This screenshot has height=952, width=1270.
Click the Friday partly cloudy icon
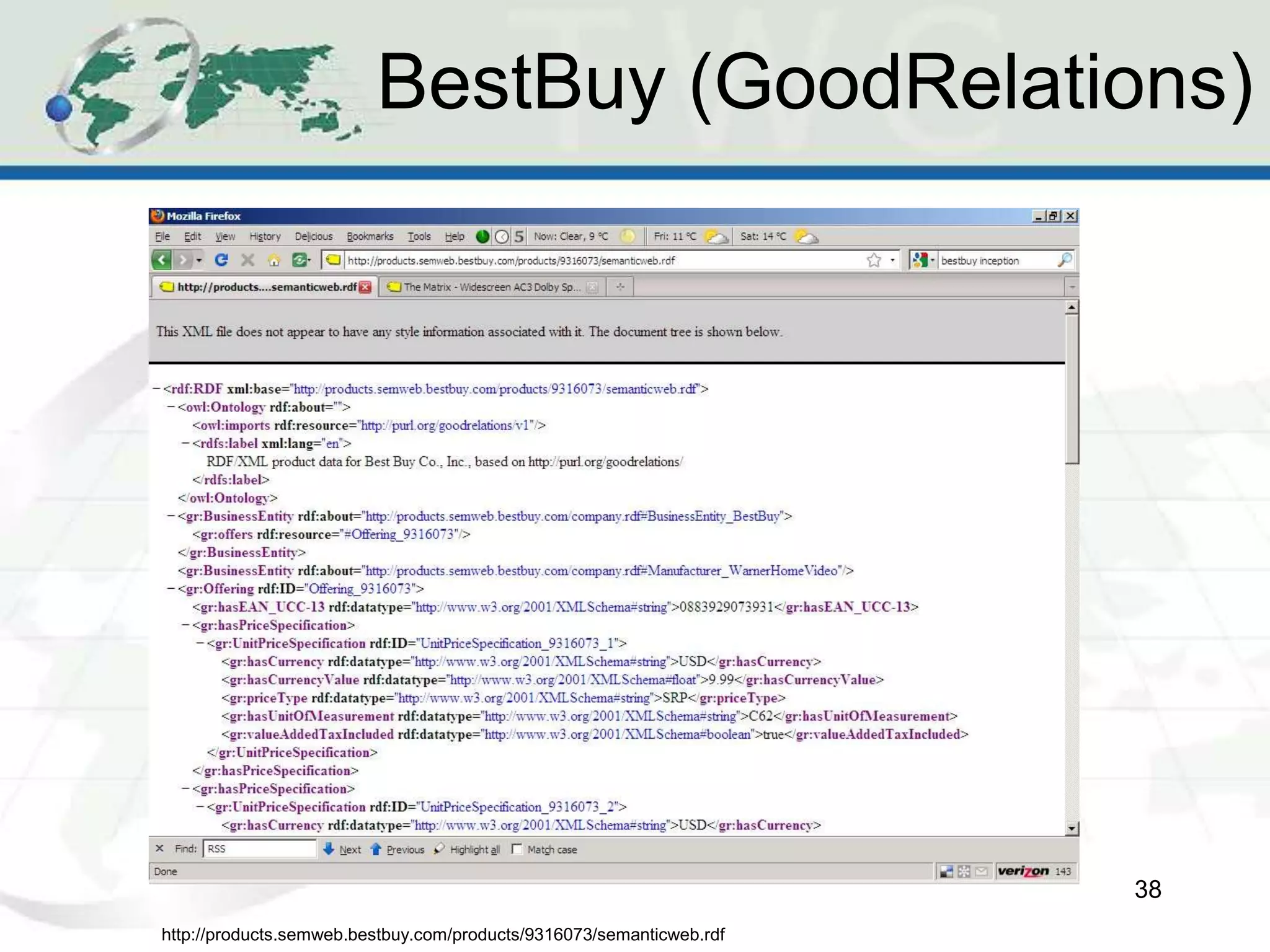click(716, 237)
